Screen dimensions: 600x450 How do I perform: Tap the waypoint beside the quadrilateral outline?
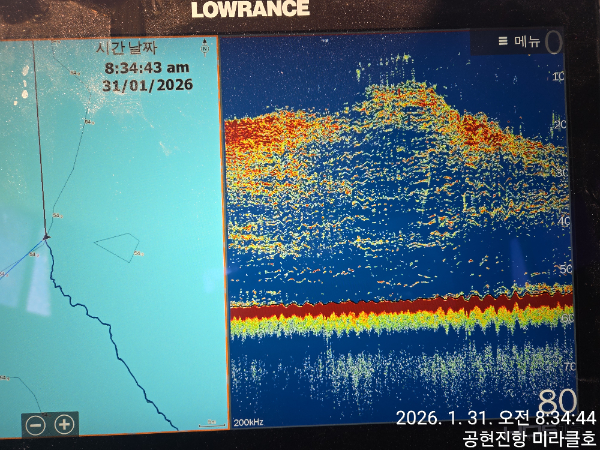pyautogui.click(x=139, y=254)
